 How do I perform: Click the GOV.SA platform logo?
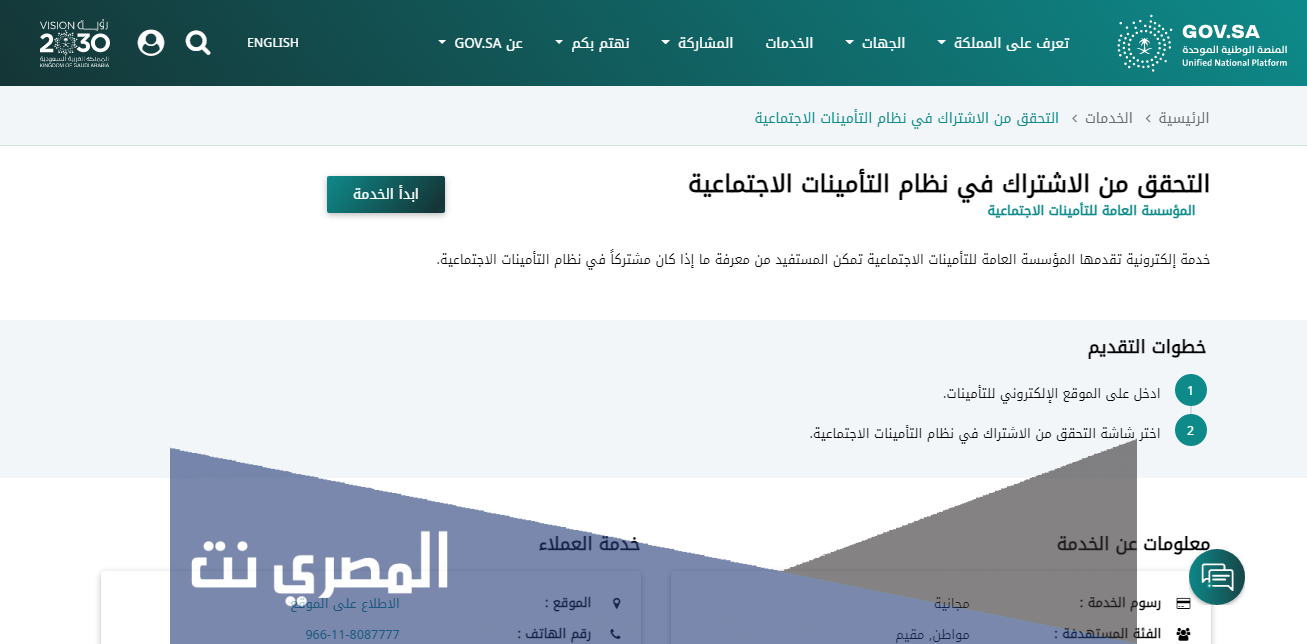click(x=1188, y=43)
